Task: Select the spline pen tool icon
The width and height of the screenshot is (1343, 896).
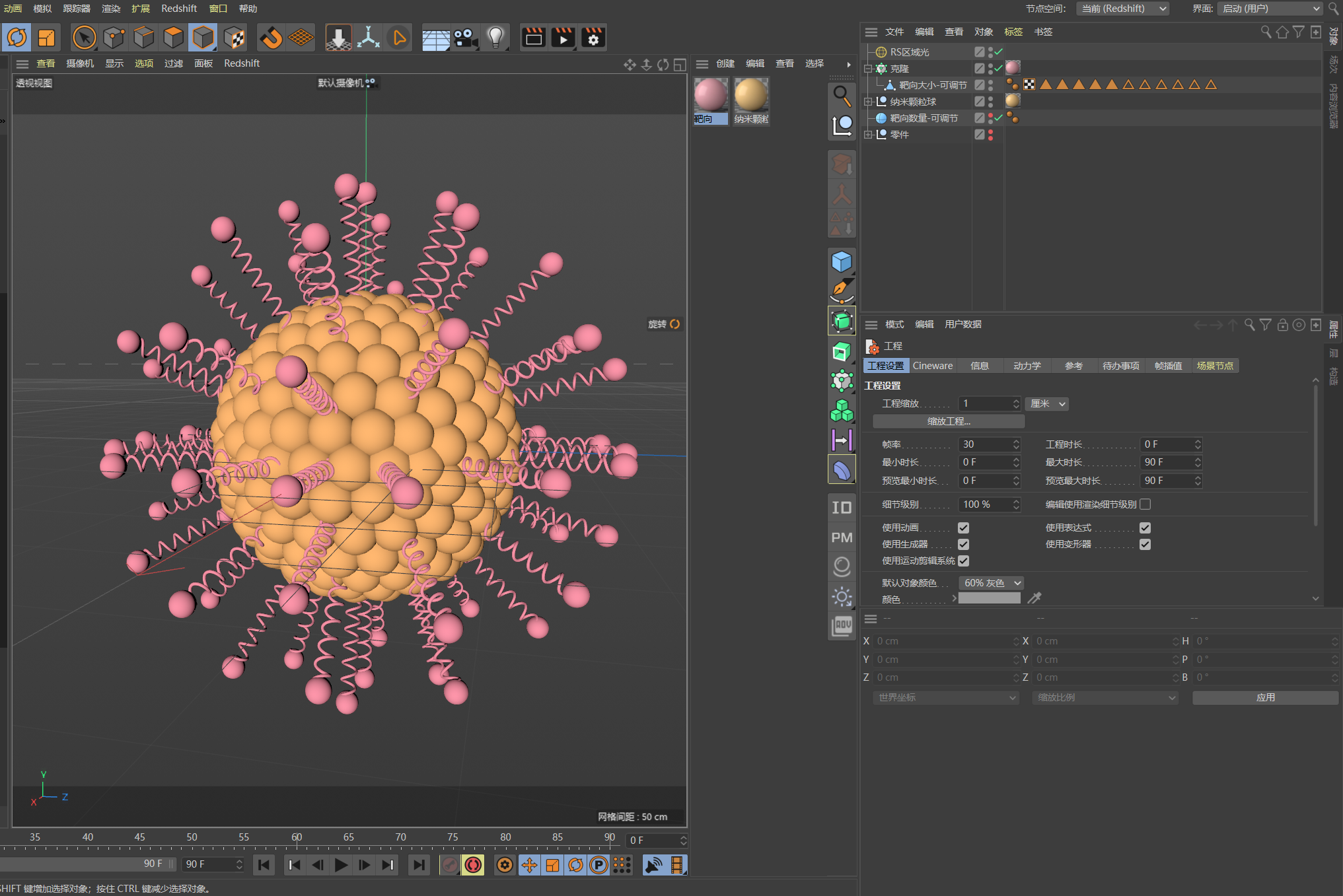Action: pyautogui.click(x=842, y=291)
